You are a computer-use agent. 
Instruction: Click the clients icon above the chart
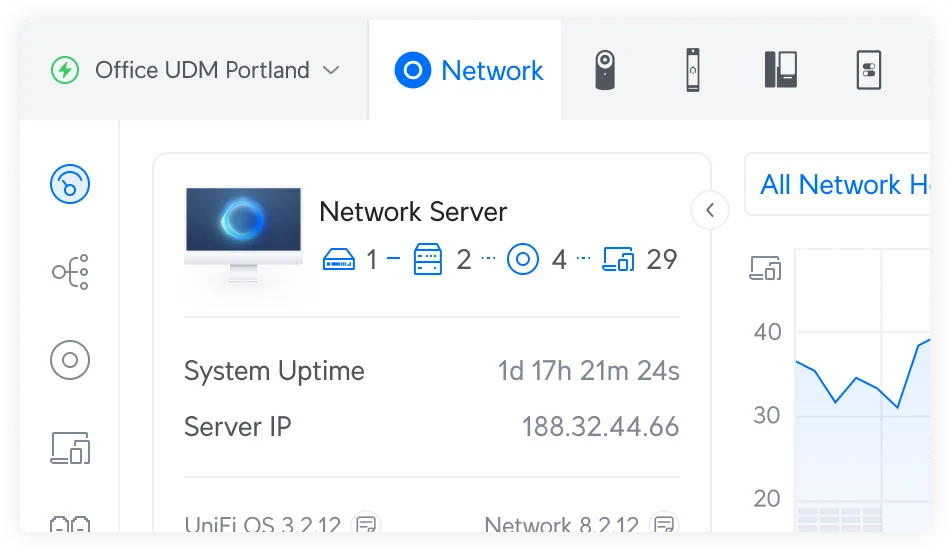tap(765, 268)
